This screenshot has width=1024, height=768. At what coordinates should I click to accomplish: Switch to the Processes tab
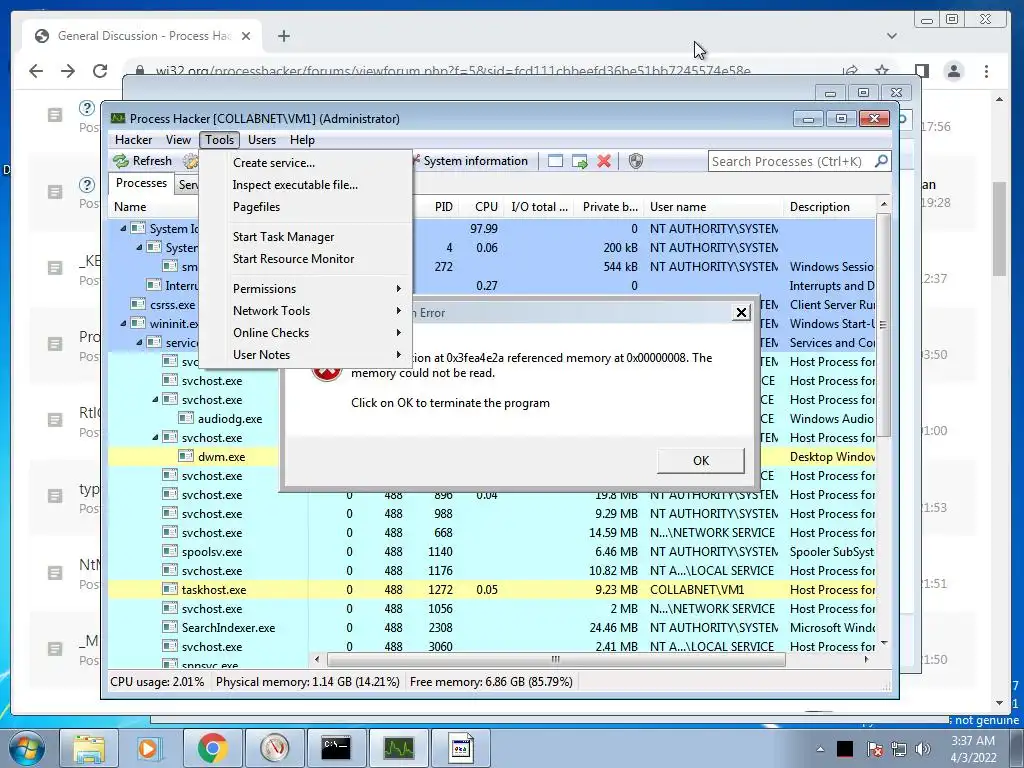click(141, 183)
